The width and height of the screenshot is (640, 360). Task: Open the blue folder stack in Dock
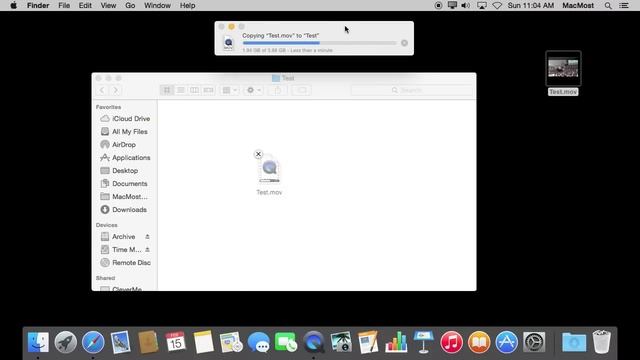pyautogui.click(x=574, y=342)
